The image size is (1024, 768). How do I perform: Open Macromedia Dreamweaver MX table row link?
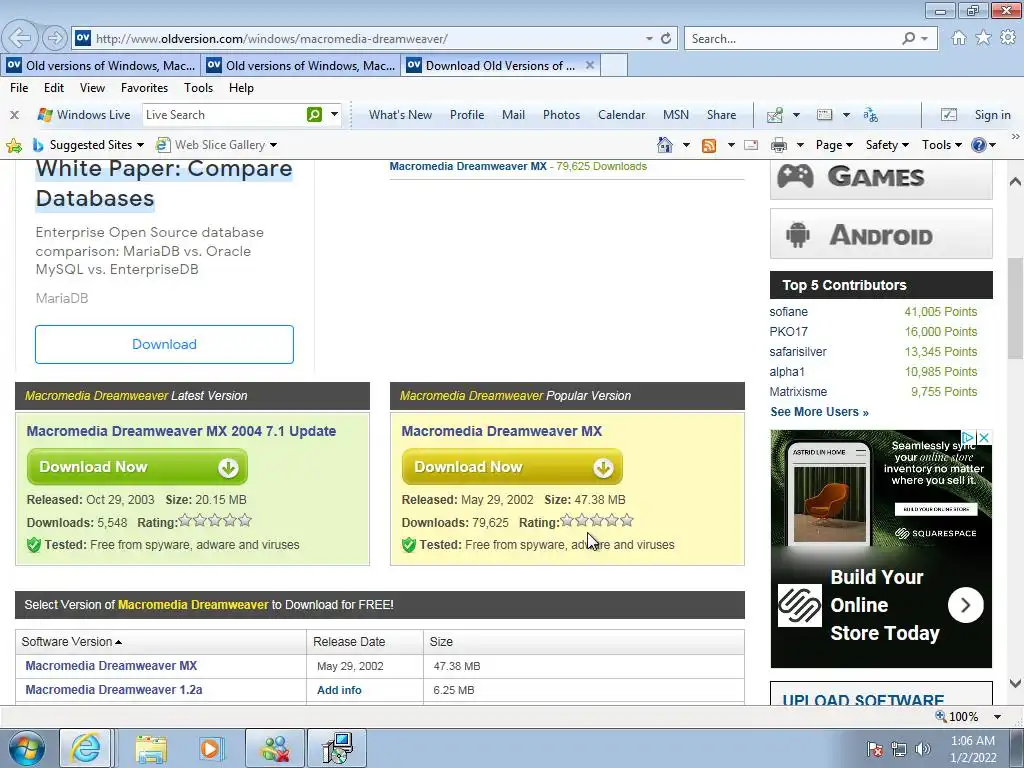click(x=111, y=666)
